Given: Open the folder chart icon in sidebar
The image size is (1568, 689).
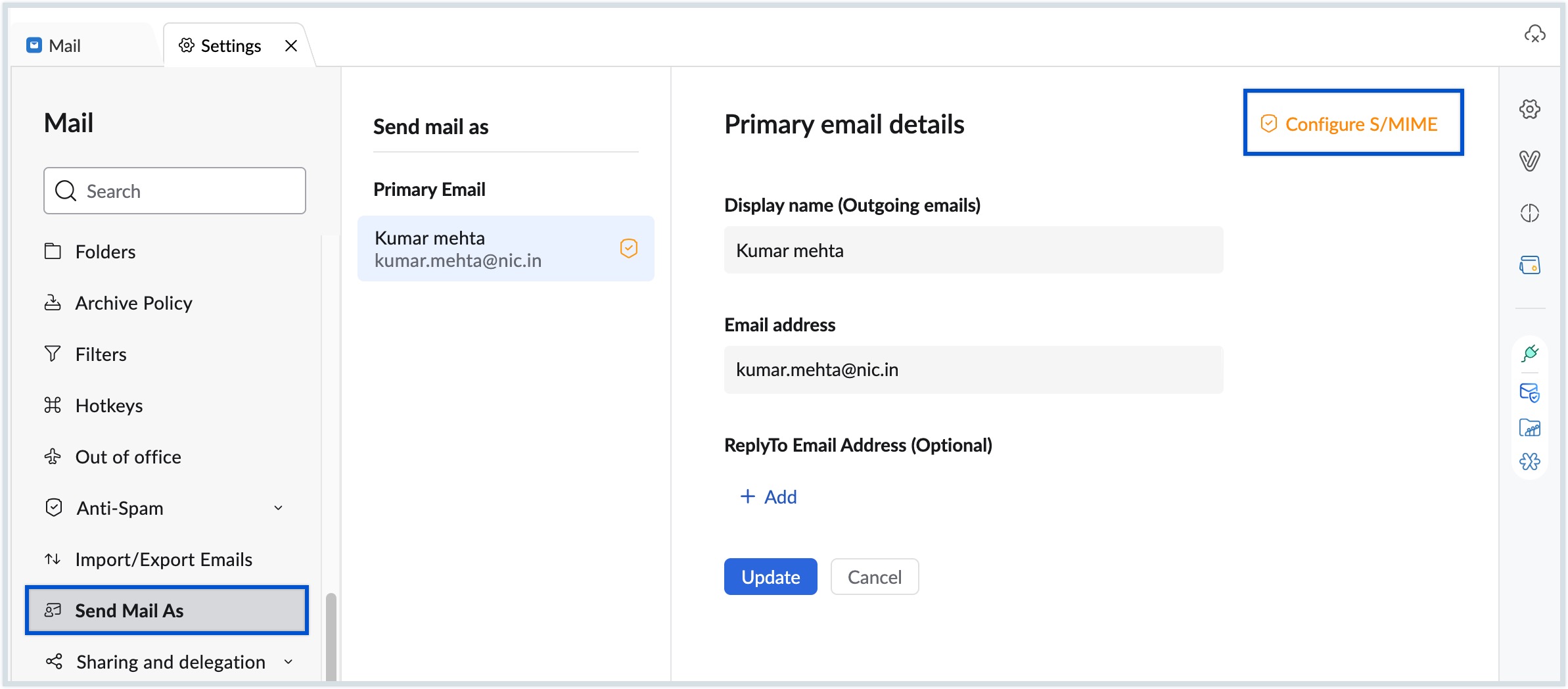Looking at the screenshot, I should click(x=1529, y=428).
